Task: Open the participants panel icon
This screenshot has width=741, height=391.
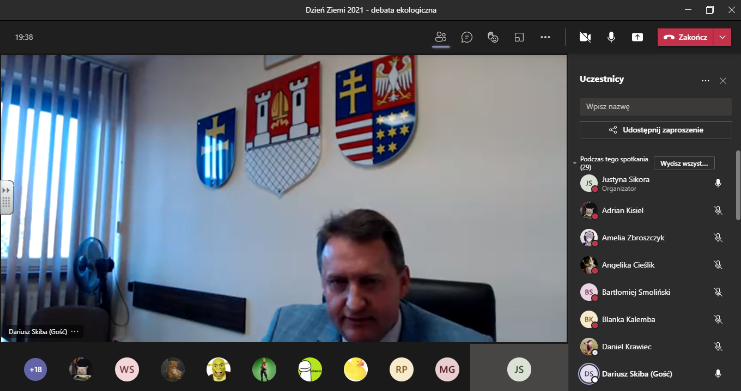Action: (440, 37)
